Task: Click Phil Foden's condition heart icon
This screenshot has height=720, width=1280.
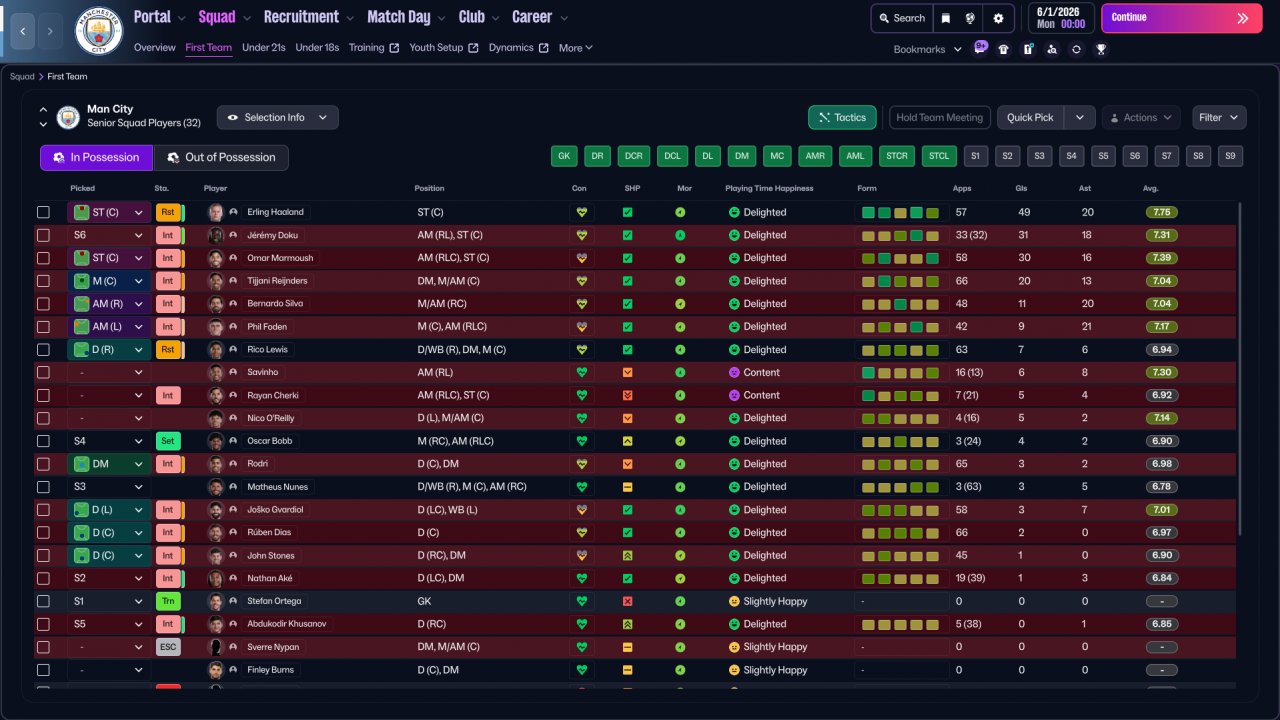Action: click(581, 327)
